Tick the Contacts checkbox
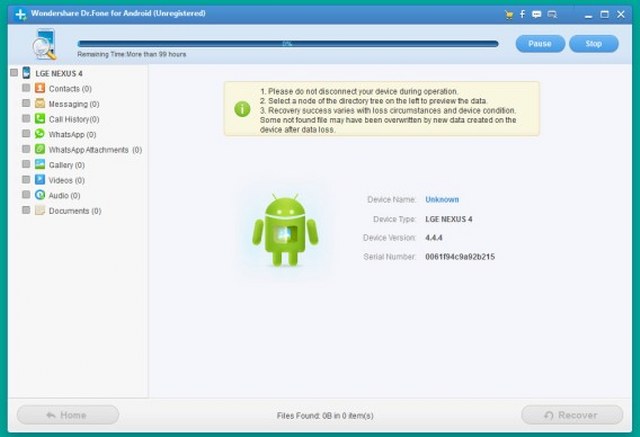 click(x=26, y=88)
